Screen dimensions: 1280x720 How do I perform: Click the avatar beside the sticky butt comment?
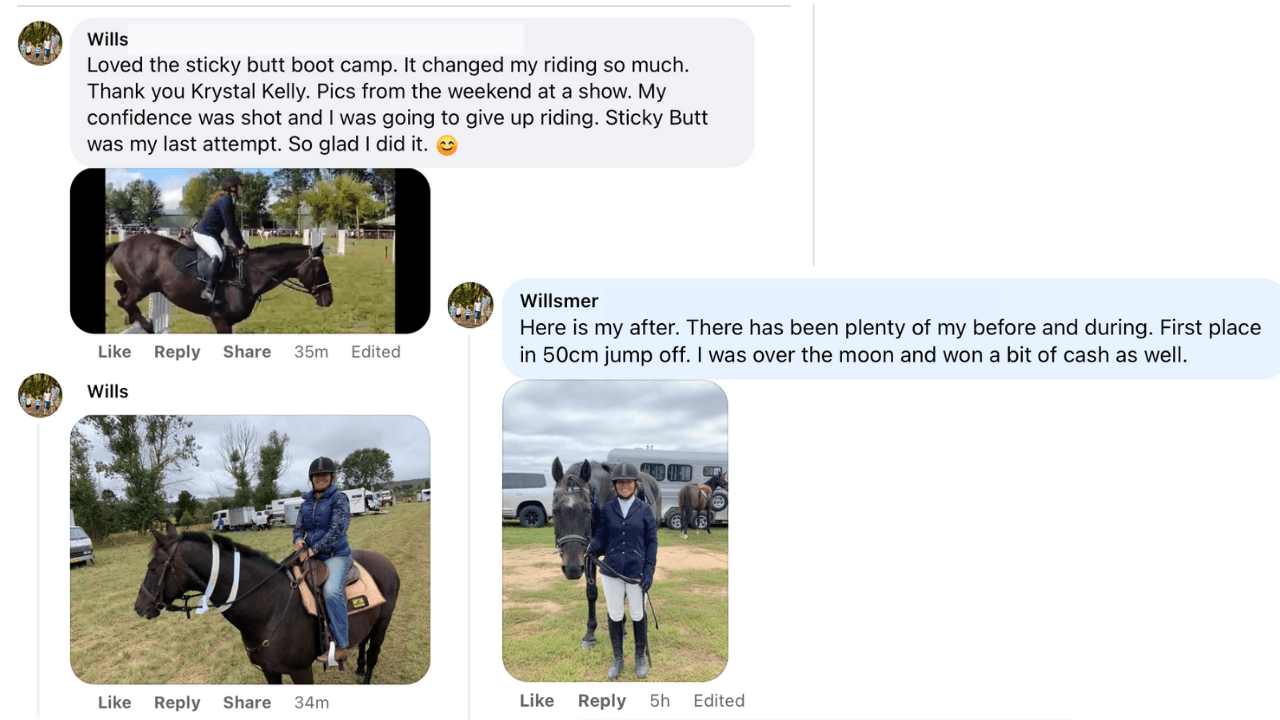pyautogui.click(x=41, y=43)
